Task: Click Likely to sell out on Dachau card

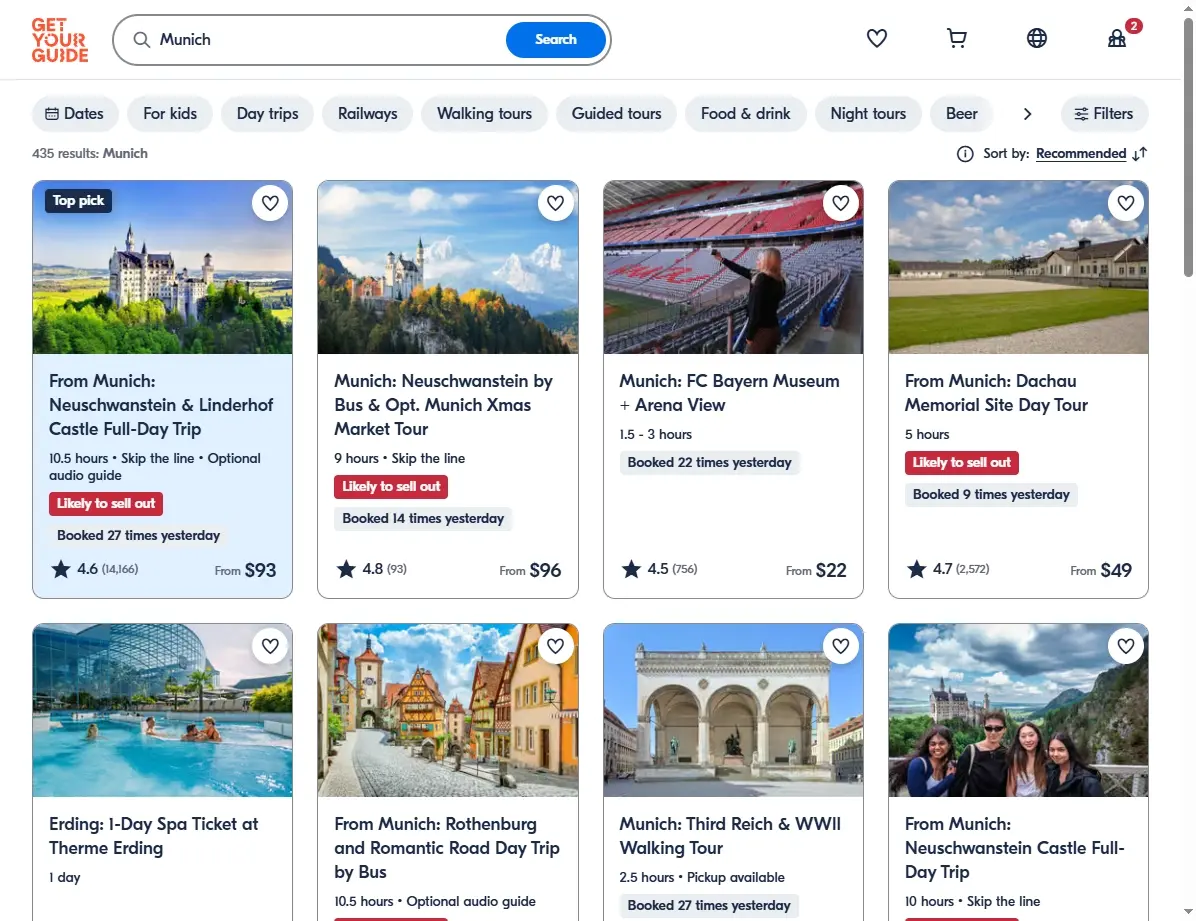Action: (x=962, y=462)
